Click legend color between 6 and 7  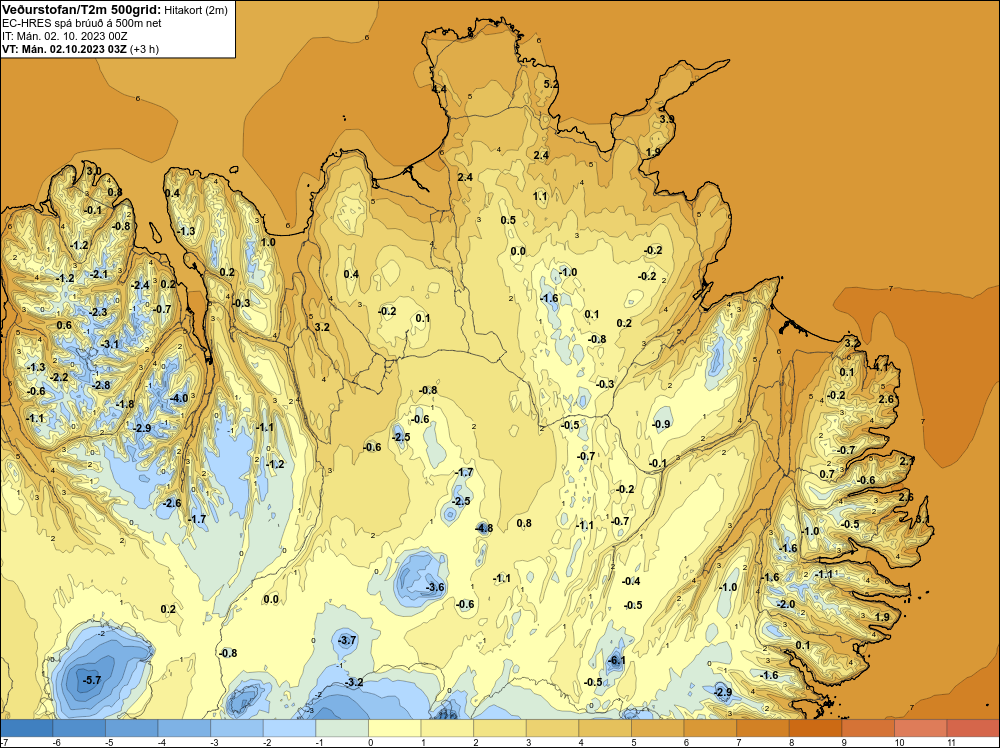710,728
